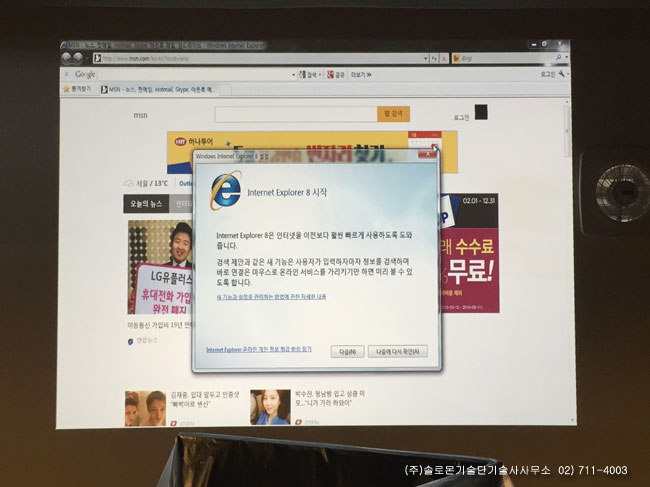Click the 로그인 link on the MSN page

click(461, 118)
